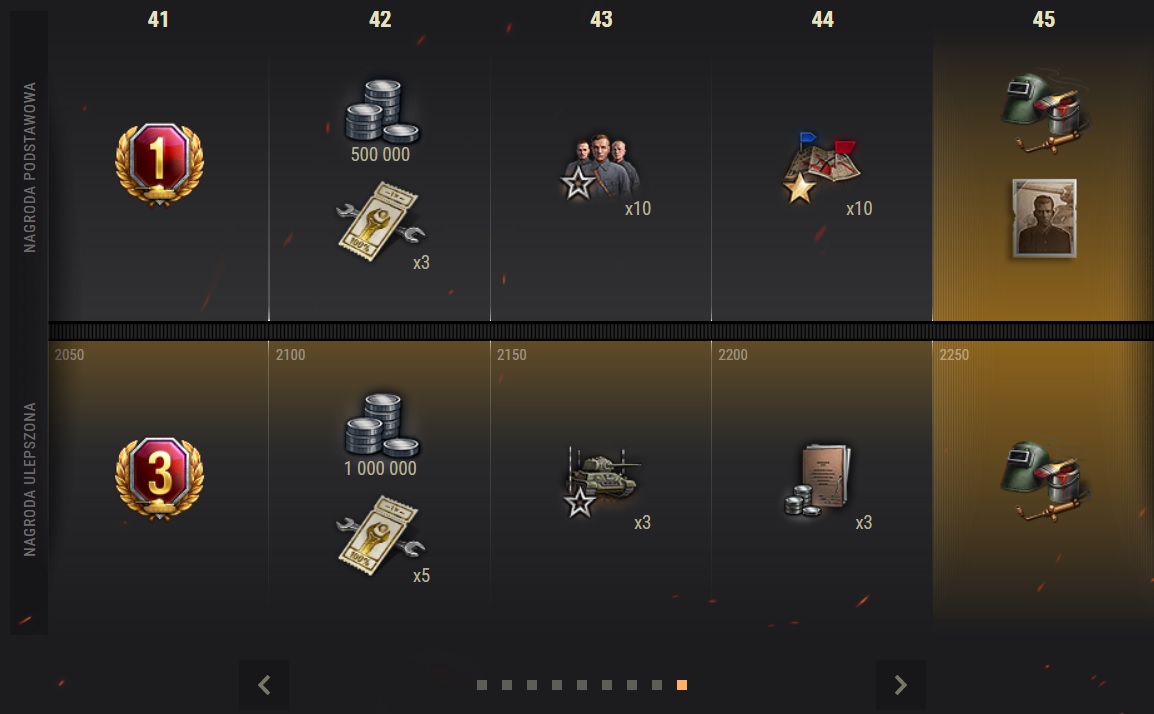
Task: Open the crew member portrait photo
Action: click(1044, 218)
